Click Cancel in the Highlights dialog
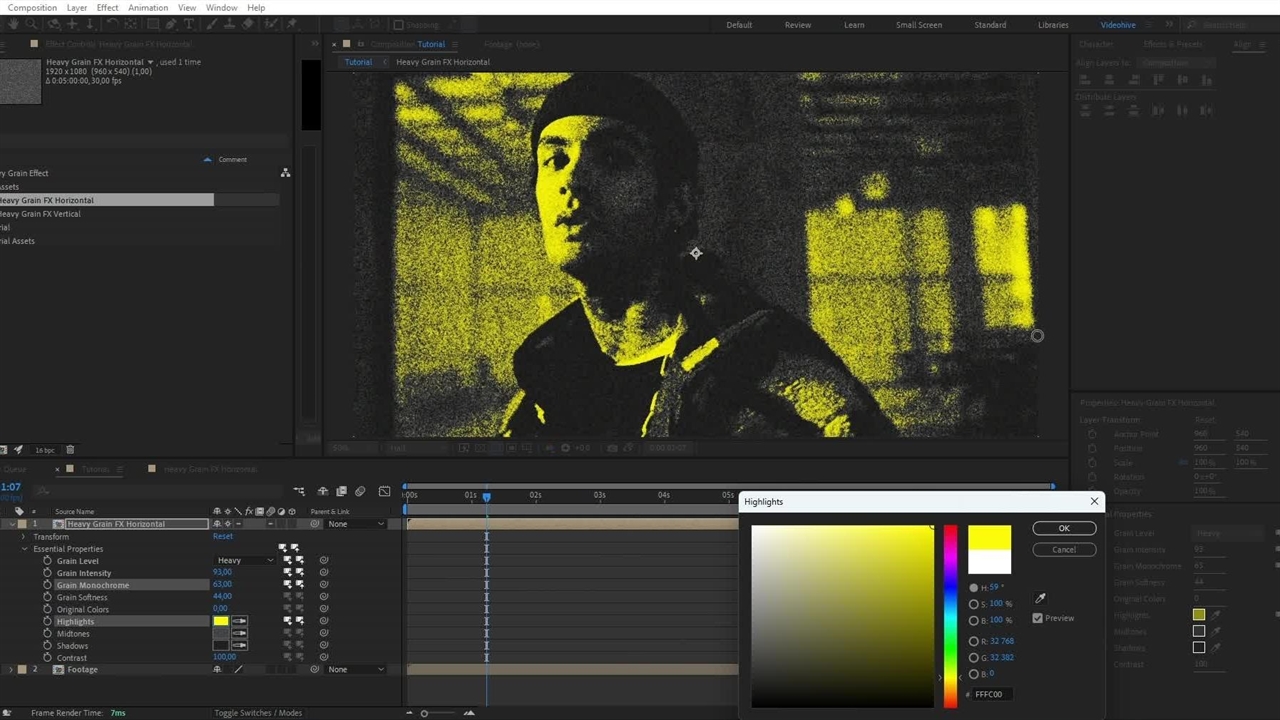The image size is (1280, 720). click(1064, 549)
